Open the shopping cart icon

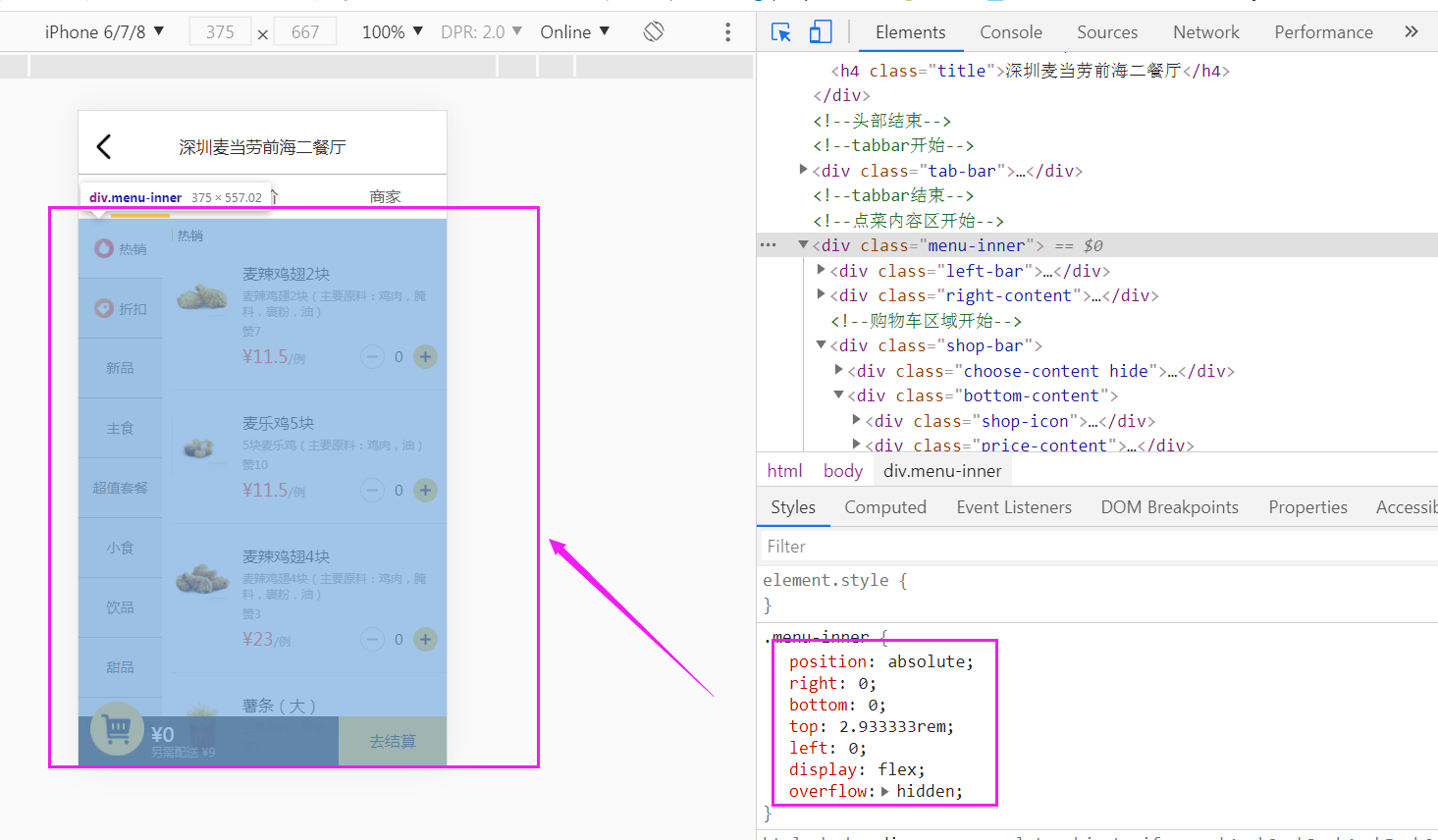(117, 729)
